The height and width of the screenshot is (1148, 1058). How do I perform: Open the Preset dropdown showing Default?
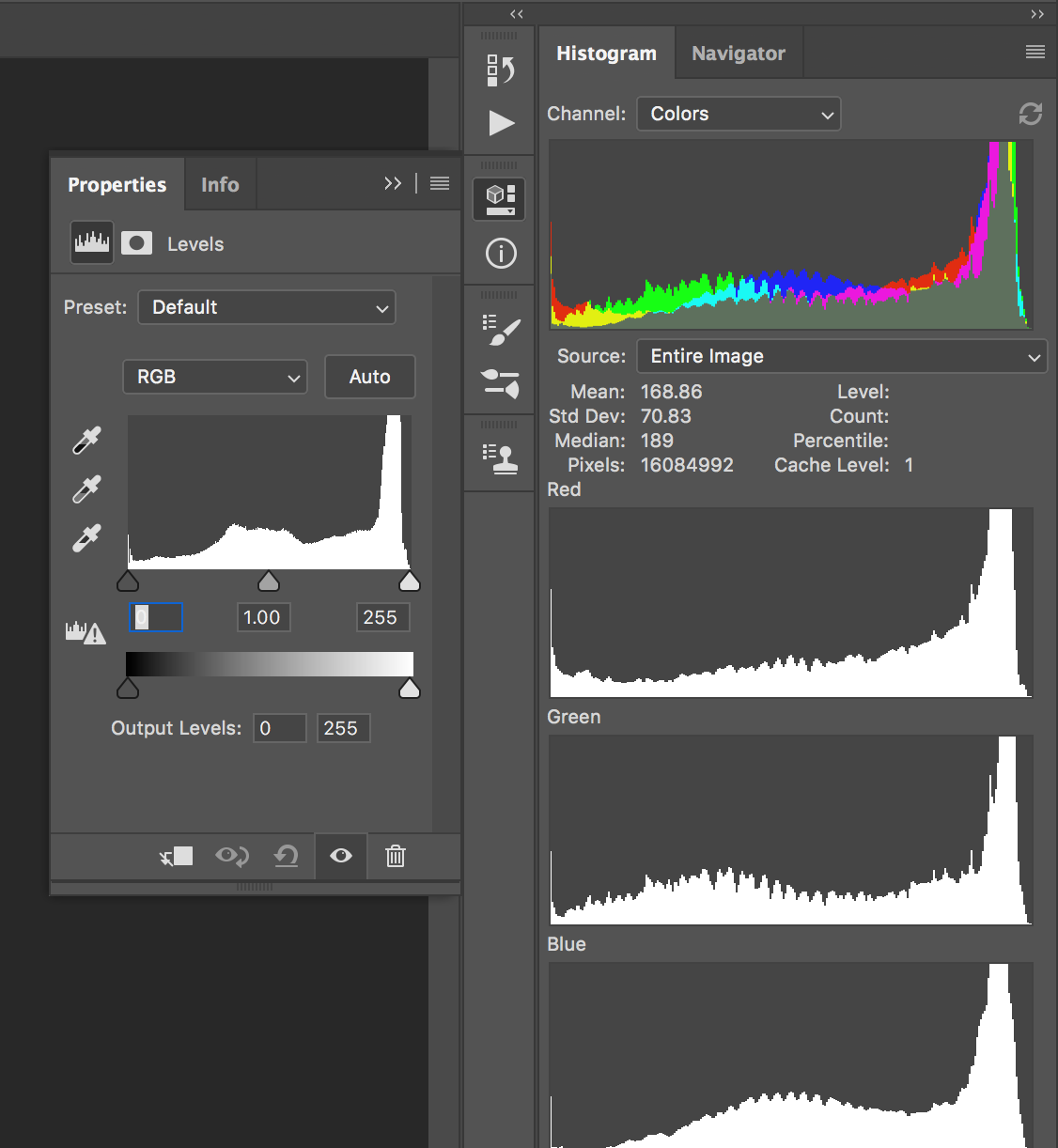tap(266, 307)
